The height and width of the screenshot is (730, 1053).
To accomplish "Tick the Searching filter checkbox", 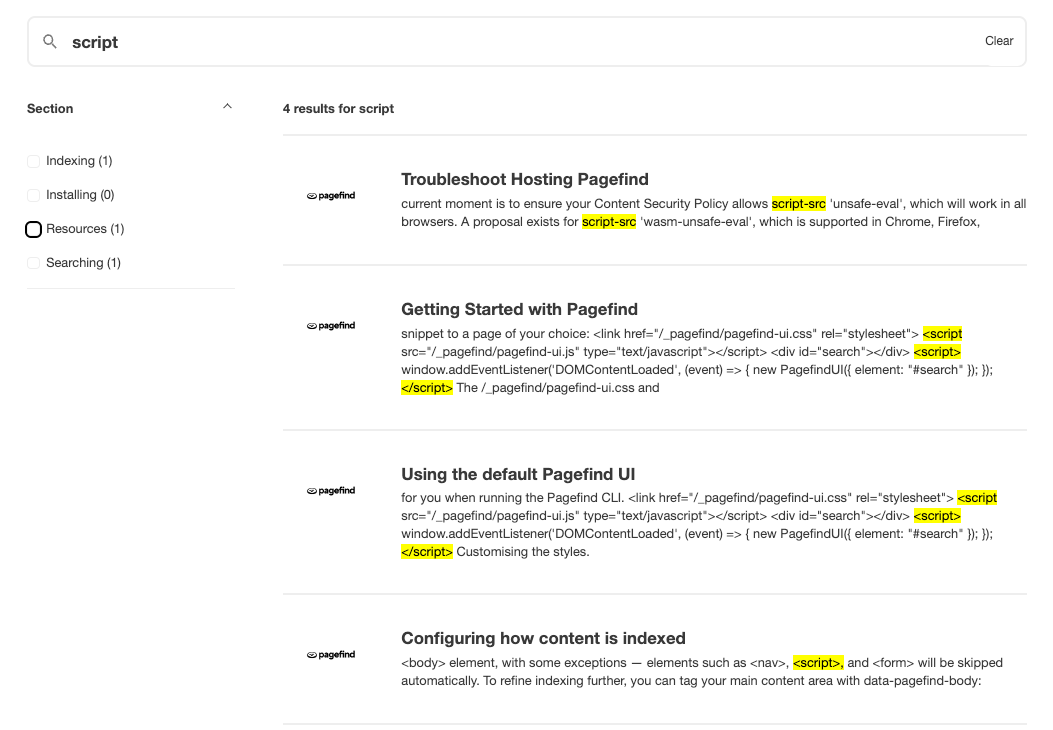I will coord(33,263).
